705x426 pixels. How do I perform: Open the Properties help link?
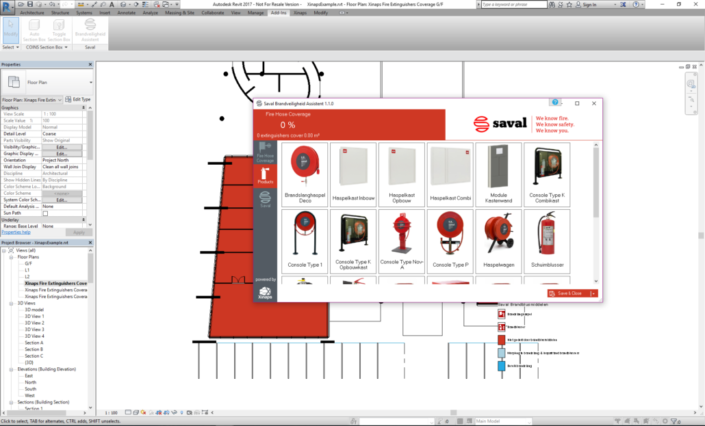(x=16, y=232)
